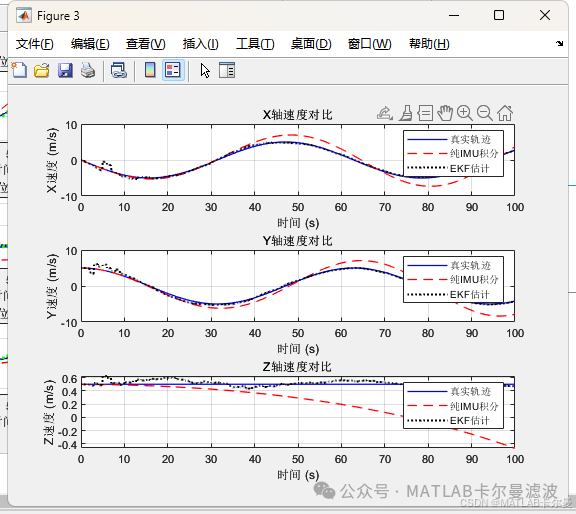The height and width of the screenshot is (514, 576).
Task: Select 真实轨迹 entry in the Z-axis legend
Action: (x=449, y=392)
